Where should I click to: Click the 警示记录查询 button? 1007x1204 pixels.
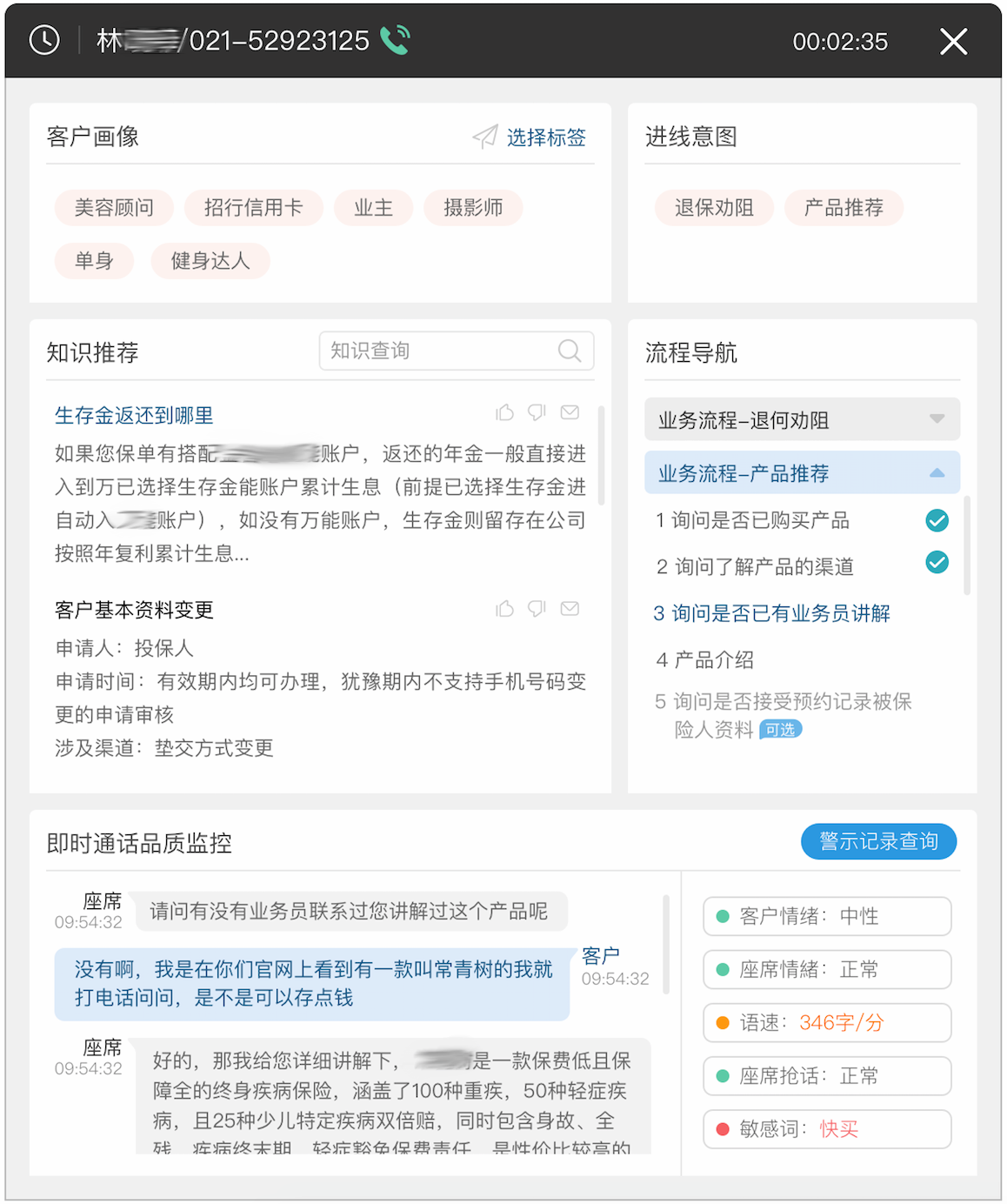pos(878,841)
